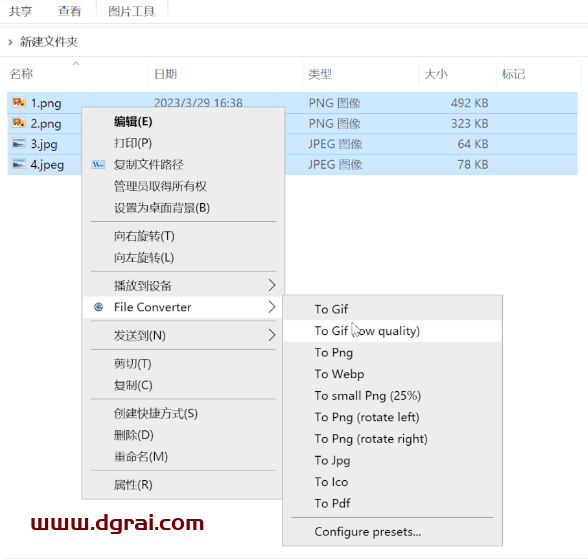Screen dimensions: 588x560
Task: Select To Gif (low quality) preset
Action: (x=392, y=331)
